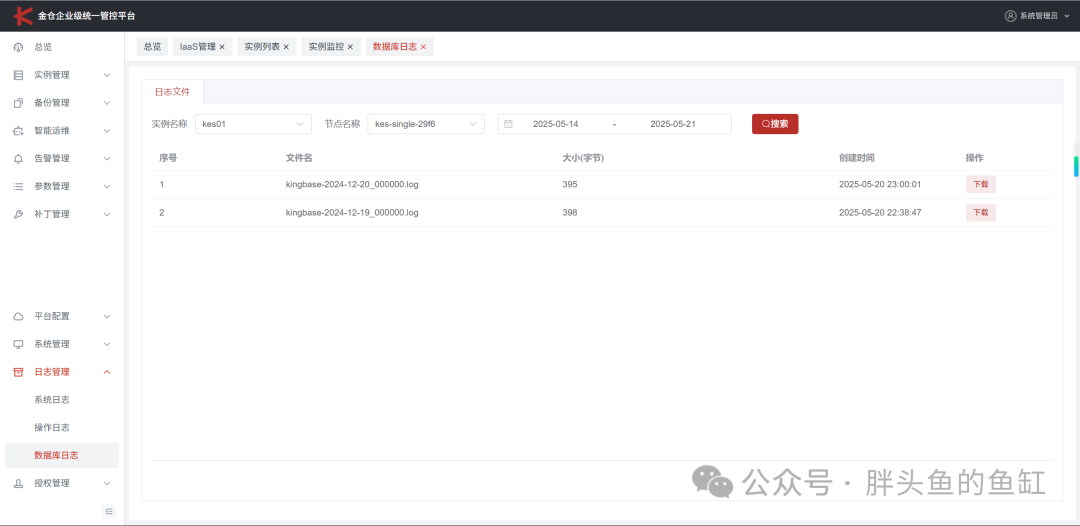Expand the 授权管理 menu chevron
The width and height of the screenshot is (1080, 526).
[x=107, y=483]
